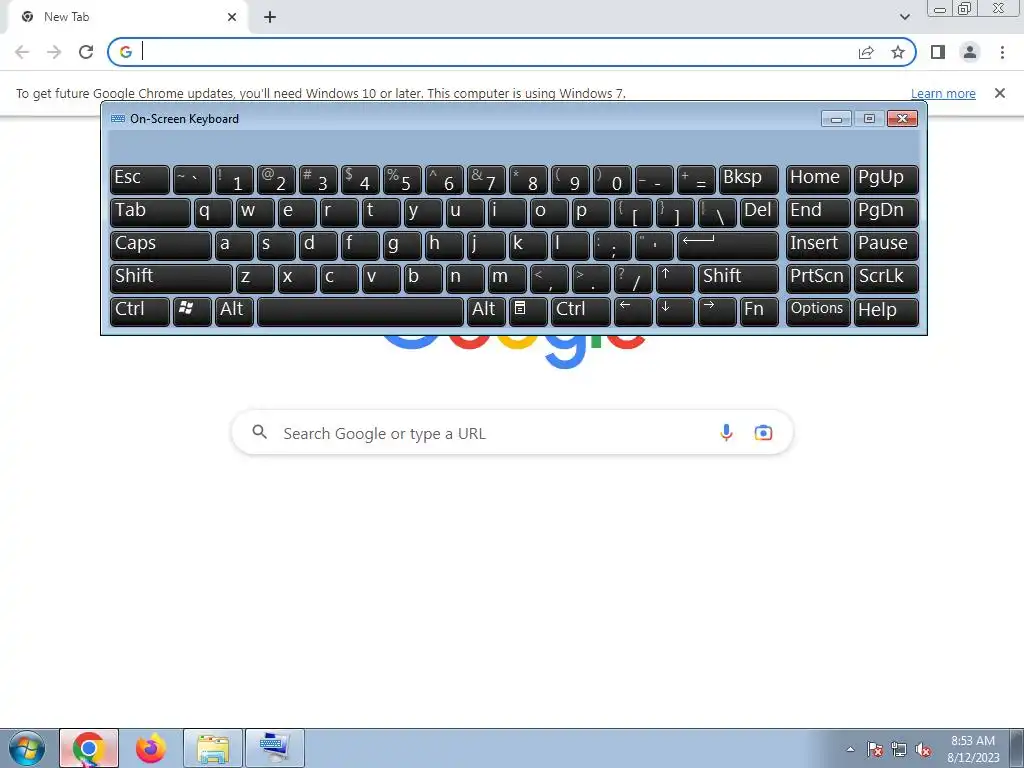The height and width of the screenshot is (768, 1024).
Task: Dismiss the Windows 7 update notice
Action: (999, 93)
